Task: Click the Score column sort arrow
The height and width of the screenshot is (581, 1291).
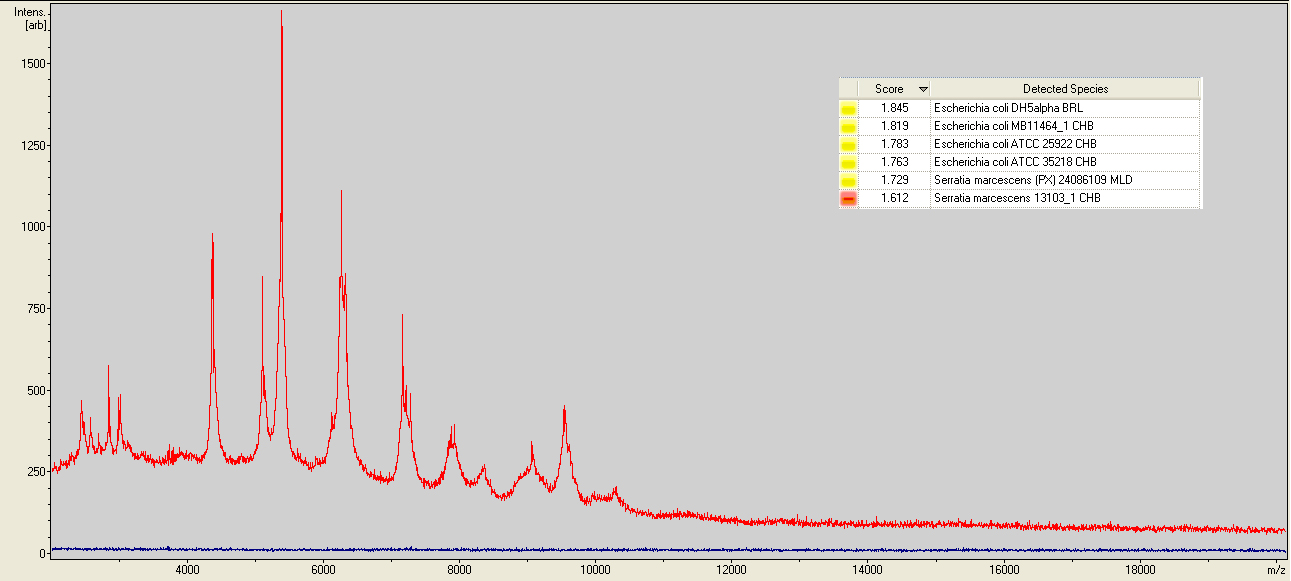Action: (x=922, y=89)
